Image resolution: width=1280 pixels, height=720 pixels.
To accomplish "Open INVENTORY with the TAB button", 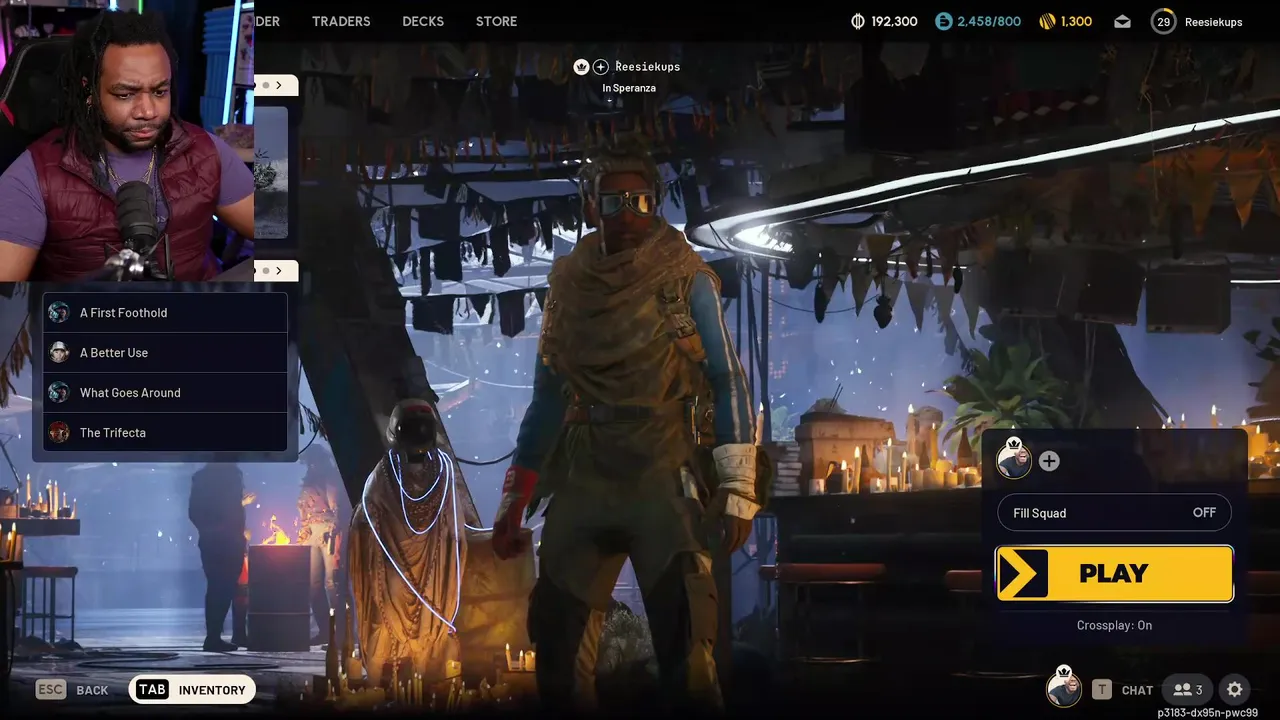I will tap(192, 689).
